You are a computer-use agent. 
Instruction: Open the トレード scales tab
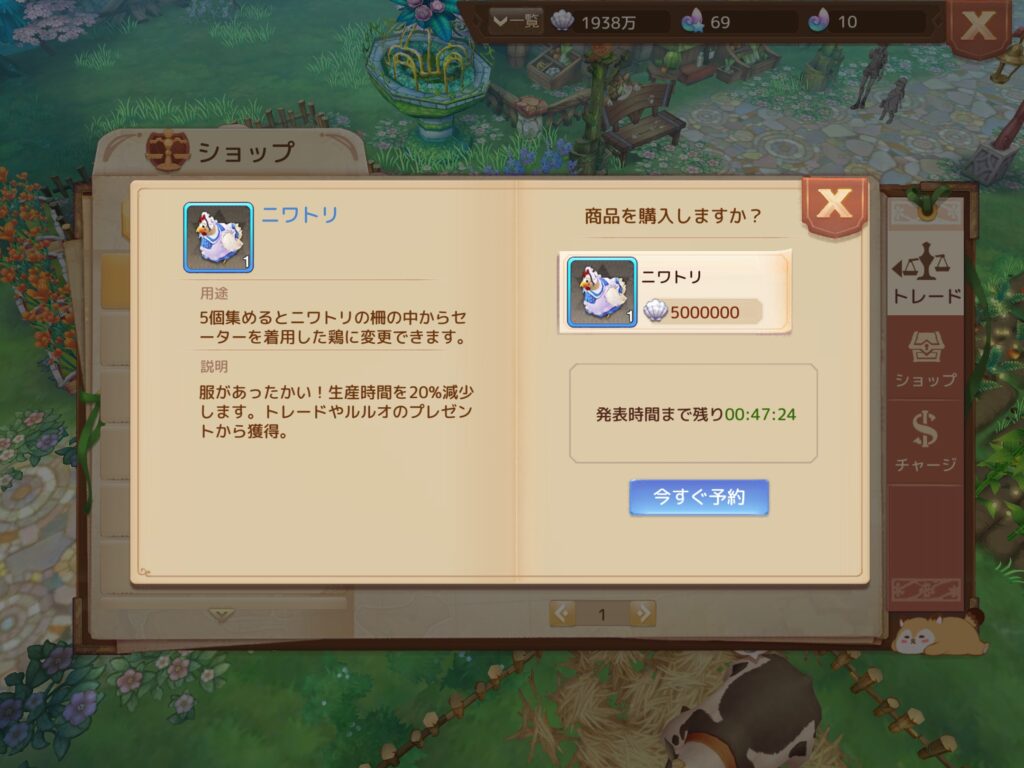click(925, 272)
